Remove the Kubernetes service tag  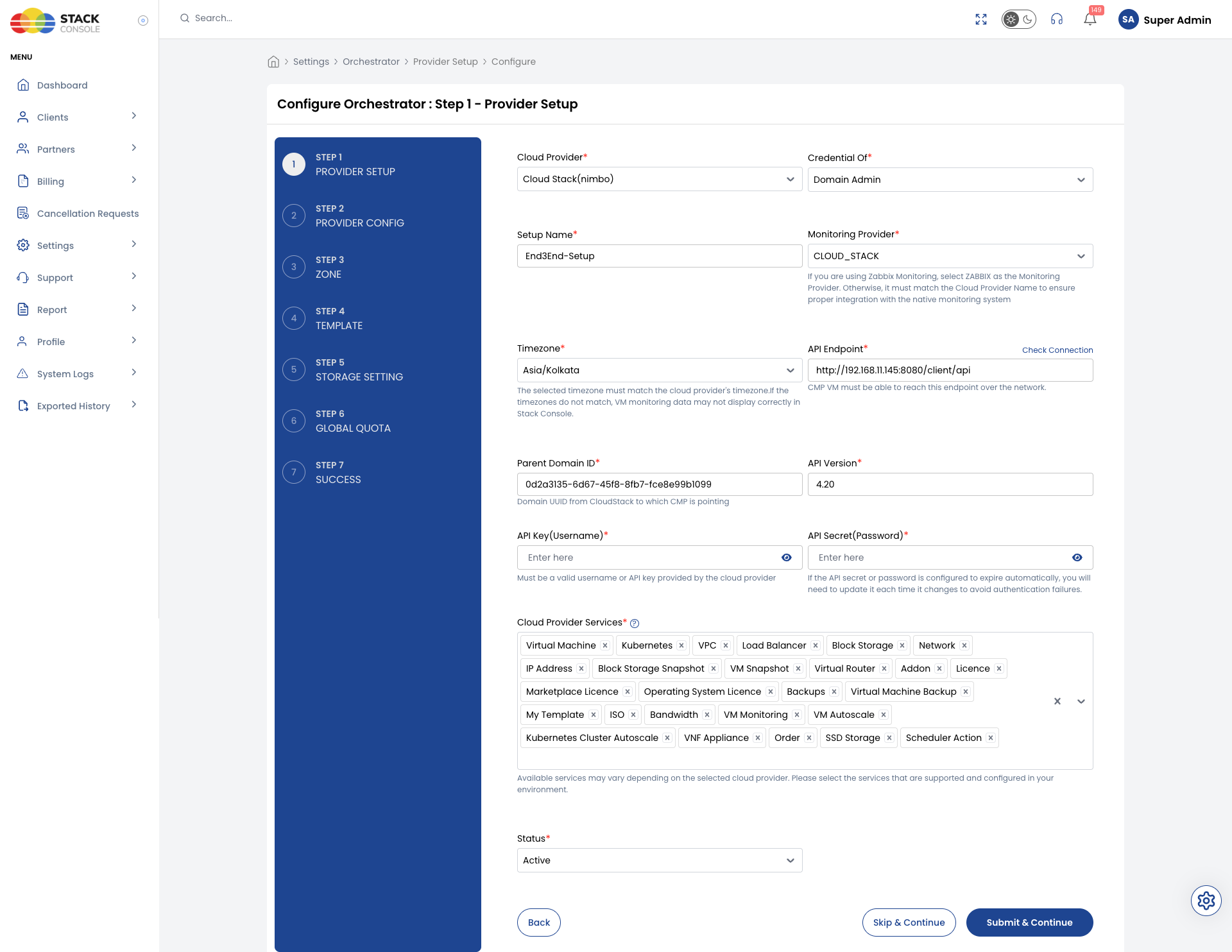tap(681, 645)
